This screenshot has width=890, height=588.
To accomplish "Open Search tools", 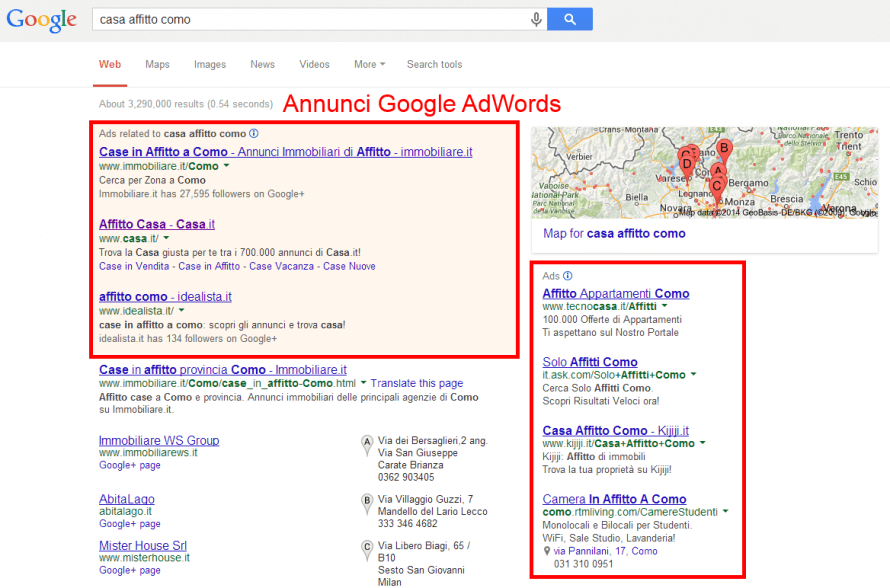I will tap(434, 65).
